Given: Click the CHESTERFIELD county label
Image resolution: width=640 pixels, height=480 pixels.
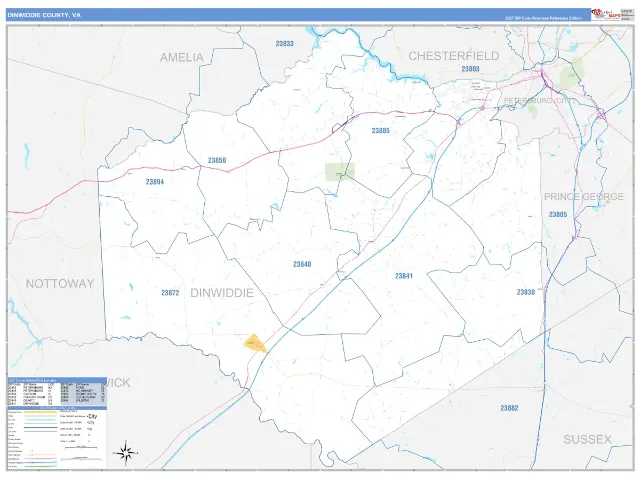Looking at the screenshot, I should [x=454, y=56].
